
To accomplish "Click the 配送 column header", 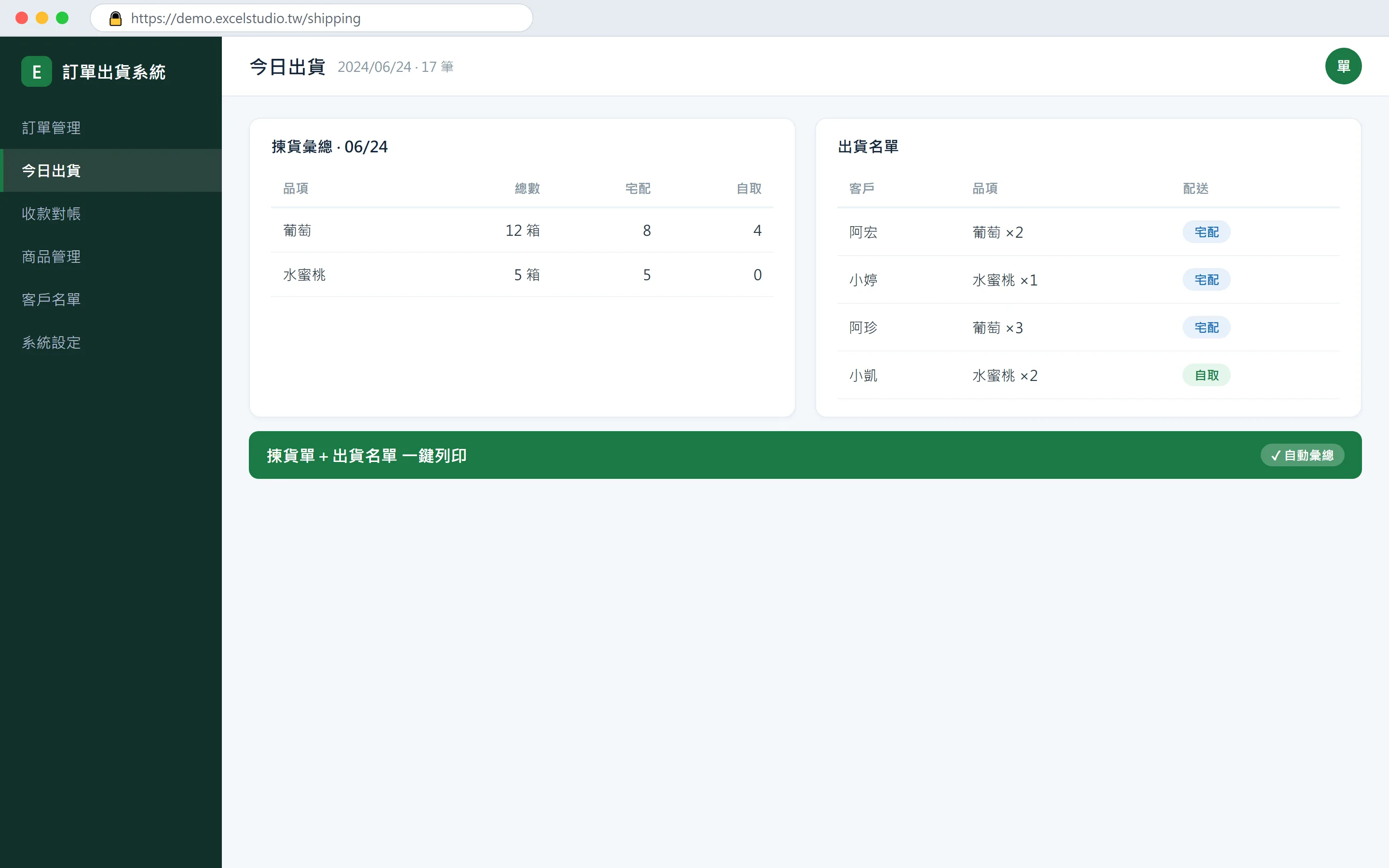I will (1196, 188).
